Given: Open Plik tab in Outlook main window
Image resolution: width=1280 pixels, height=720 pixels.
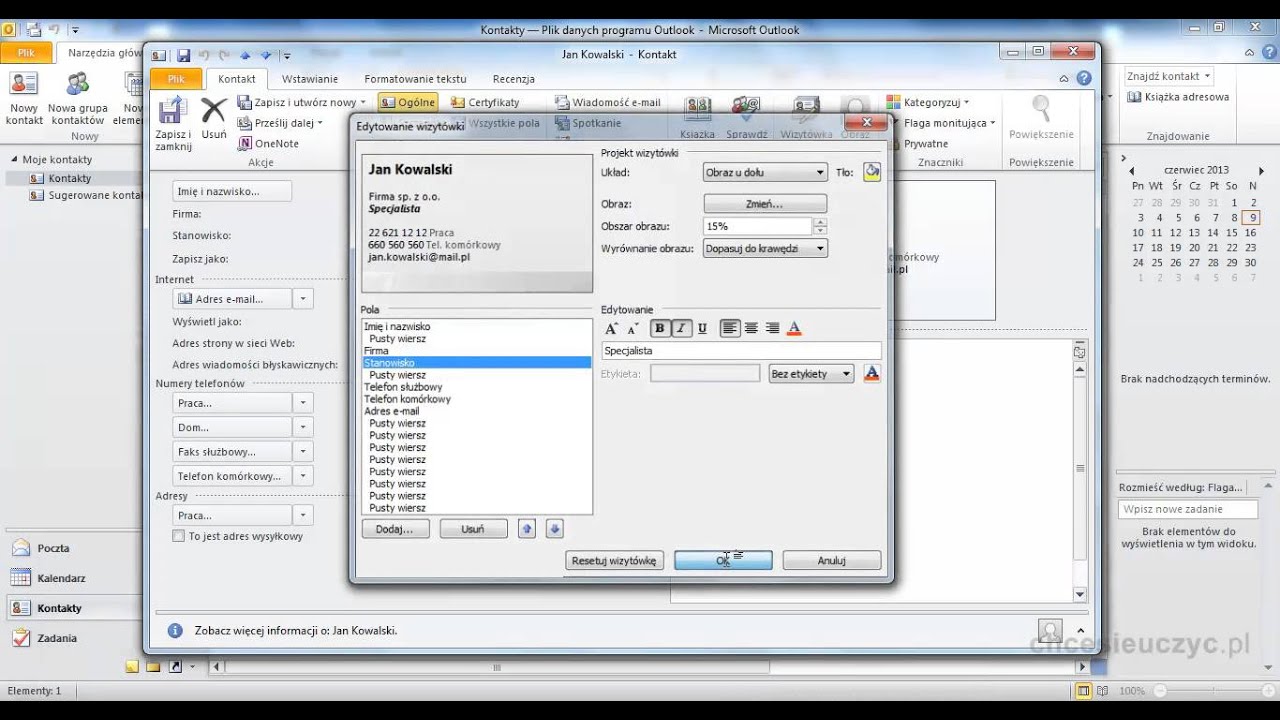Looking at the screenshot, I should [26, 52].
